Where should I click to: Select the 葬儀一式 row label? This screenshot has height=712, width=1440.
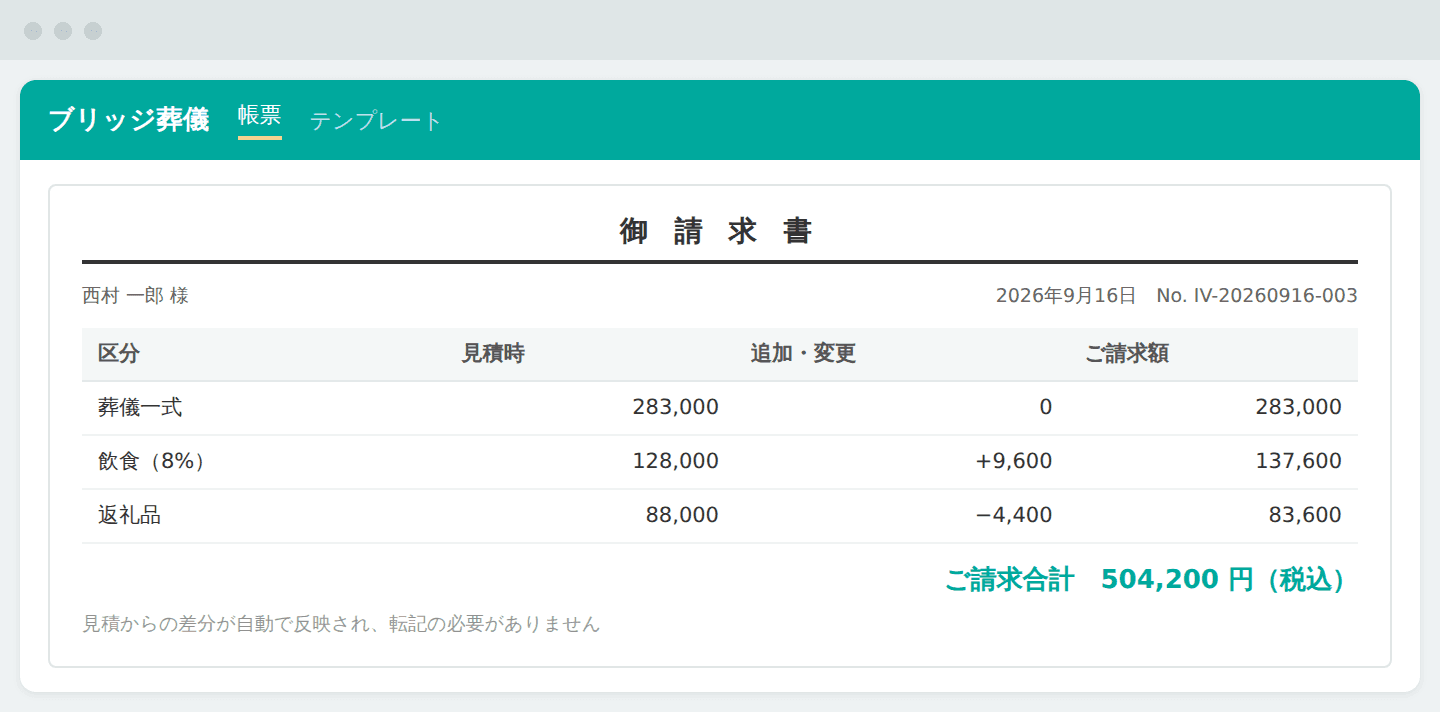(140, 407)
